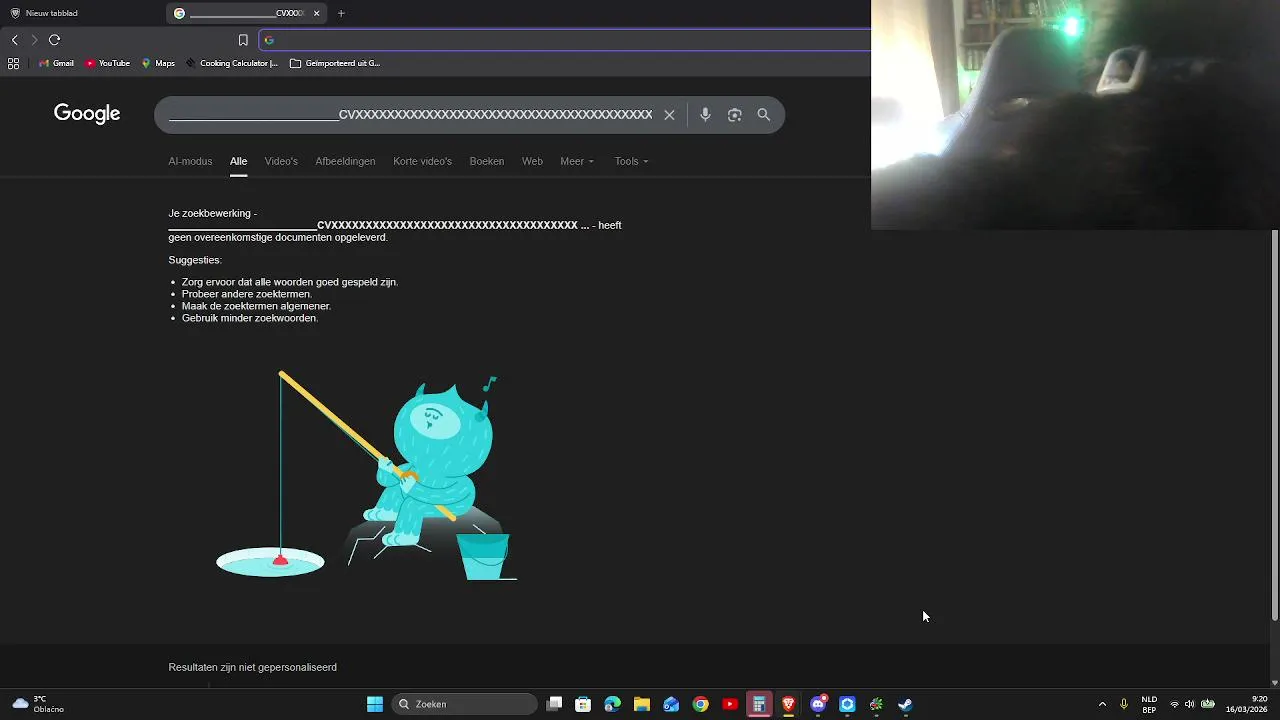Open Gmail bookmark
Viewport: 1280px width, 720px height.
coord(56,63)
